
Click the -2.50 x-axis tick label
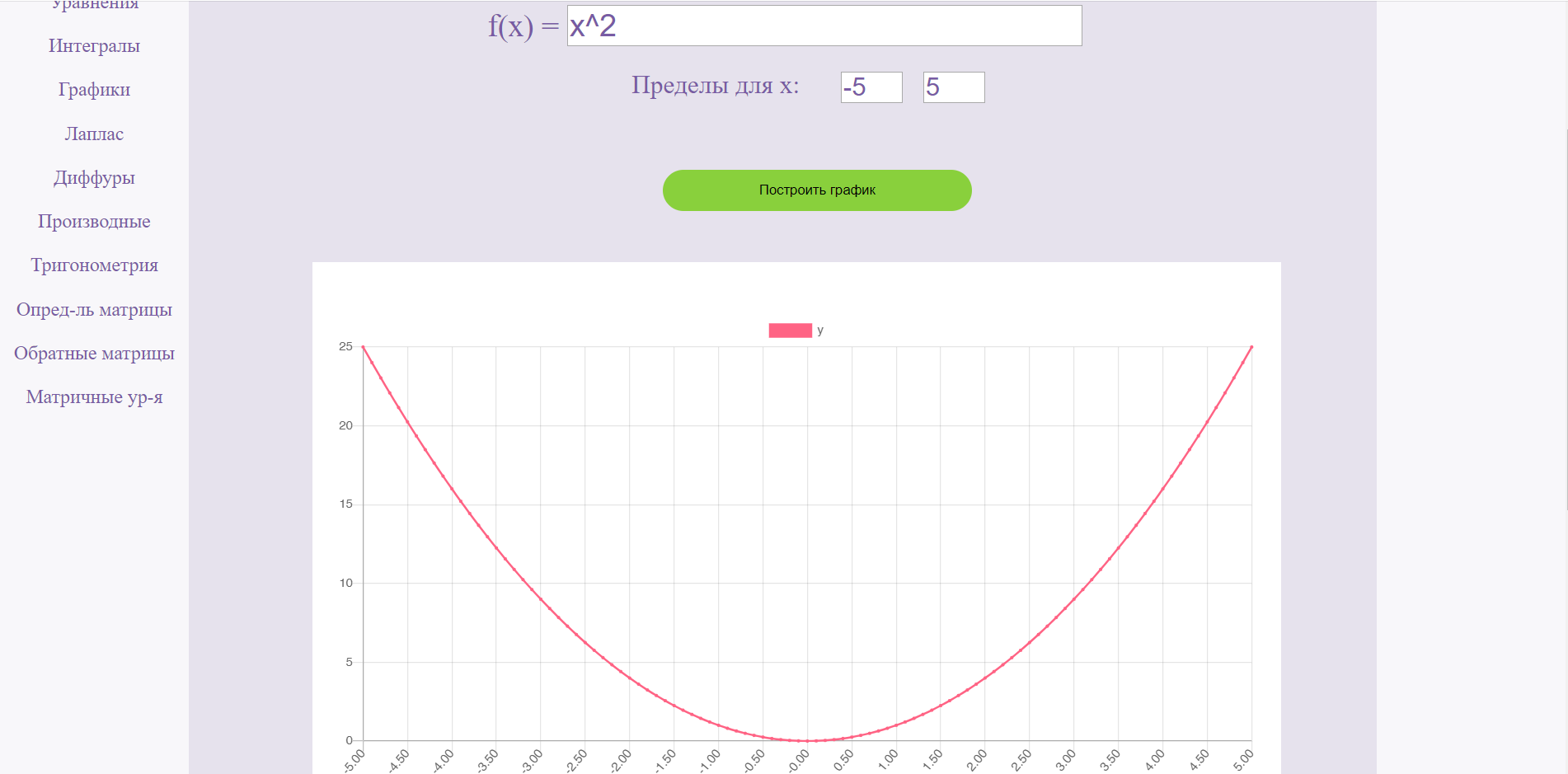(x=576, y=760)
